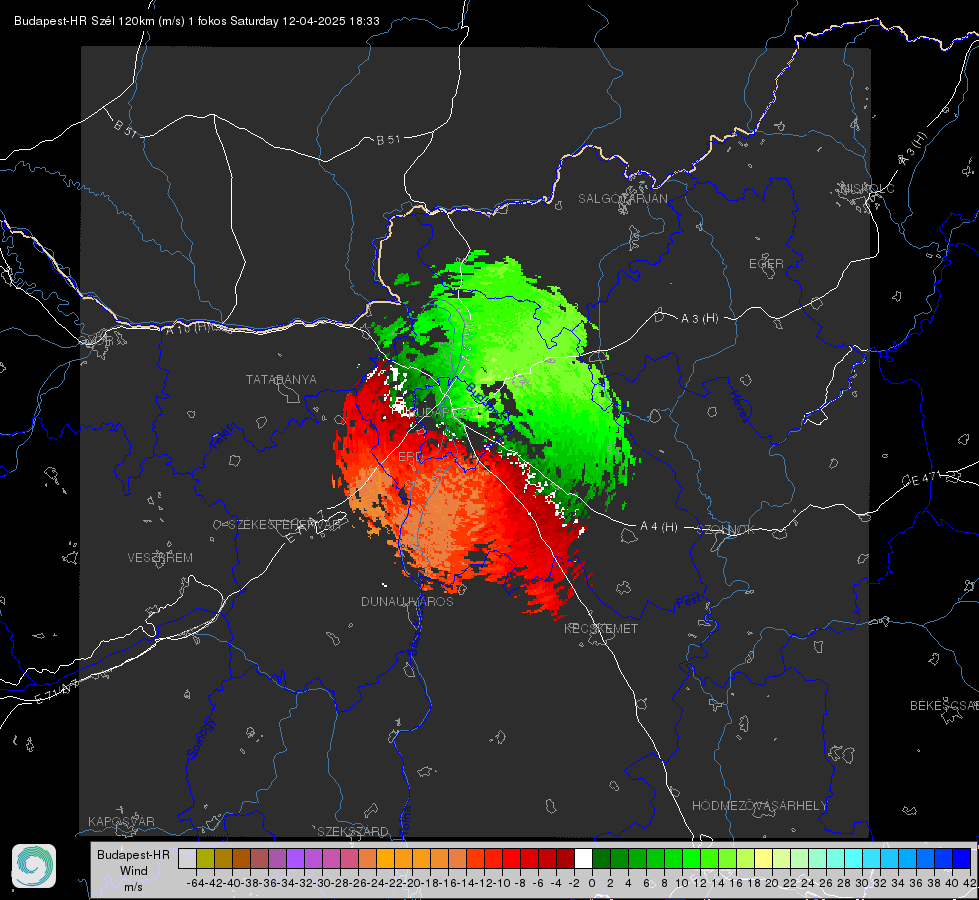Click the white zero-velocity legend swatch
This screenshot has width=979, height=900.
click(x=583, y=859)
